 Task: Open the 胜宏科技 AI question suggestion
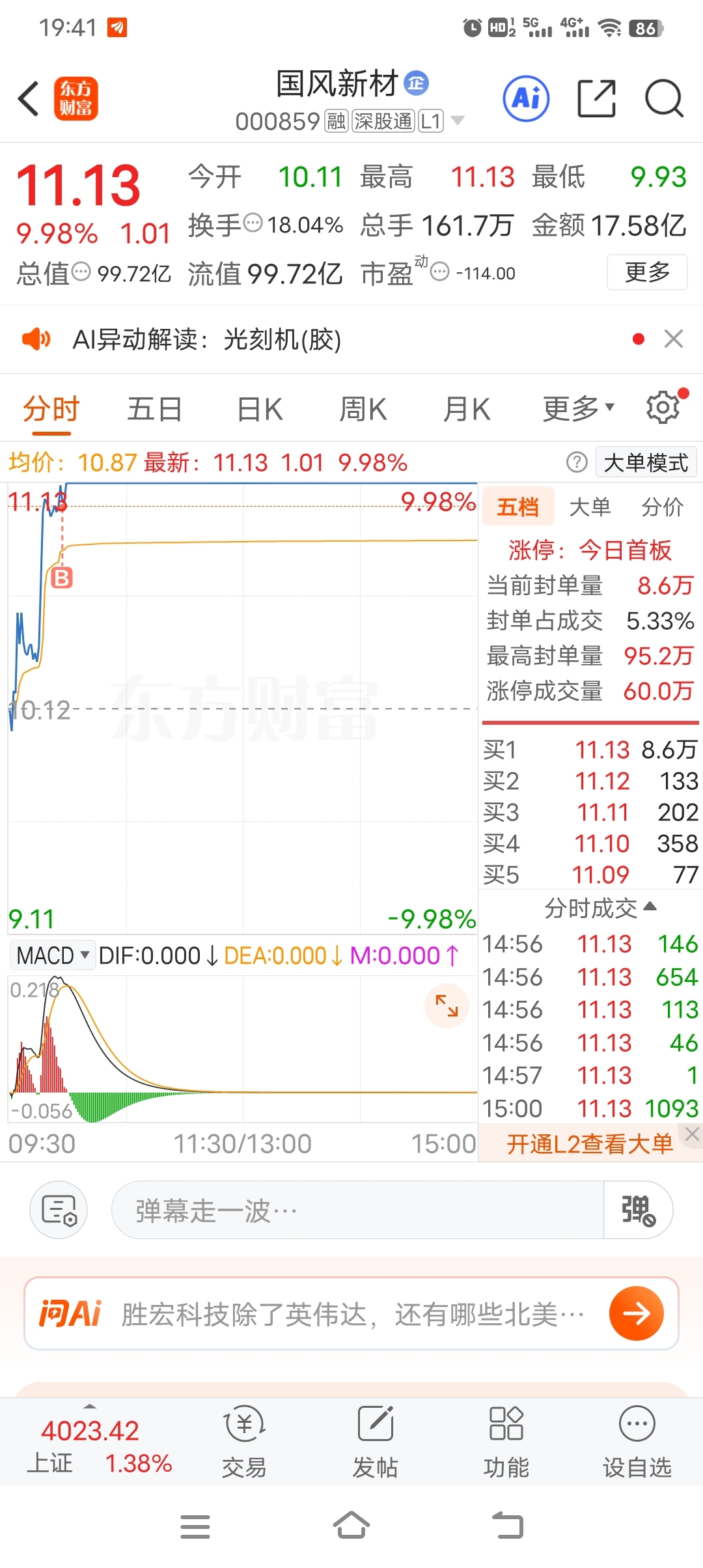pyautogui.click(x=352, y=1313)
